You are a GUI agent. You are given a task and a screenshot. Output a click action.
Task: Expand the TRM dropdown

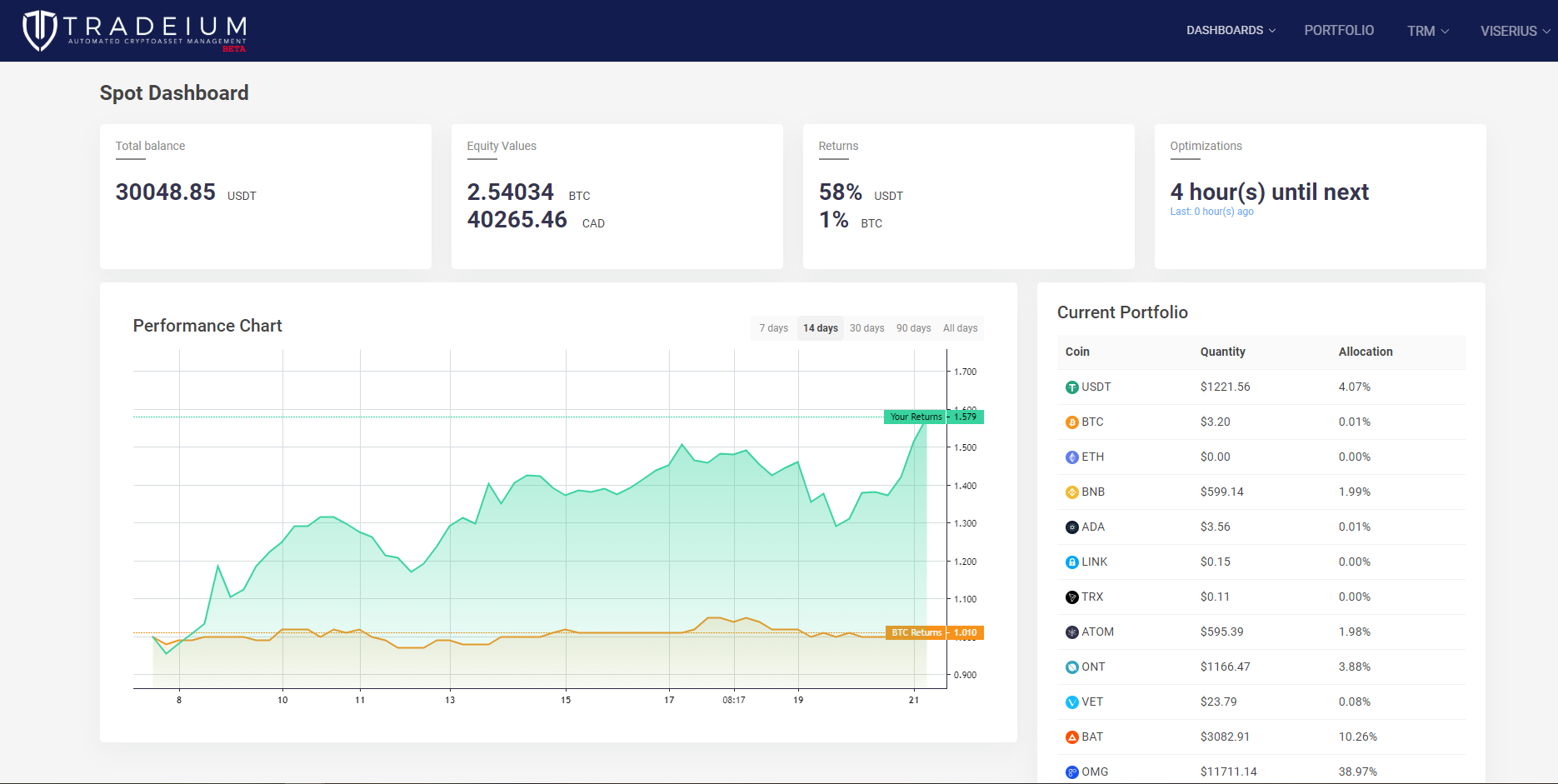coord(1427,30)
